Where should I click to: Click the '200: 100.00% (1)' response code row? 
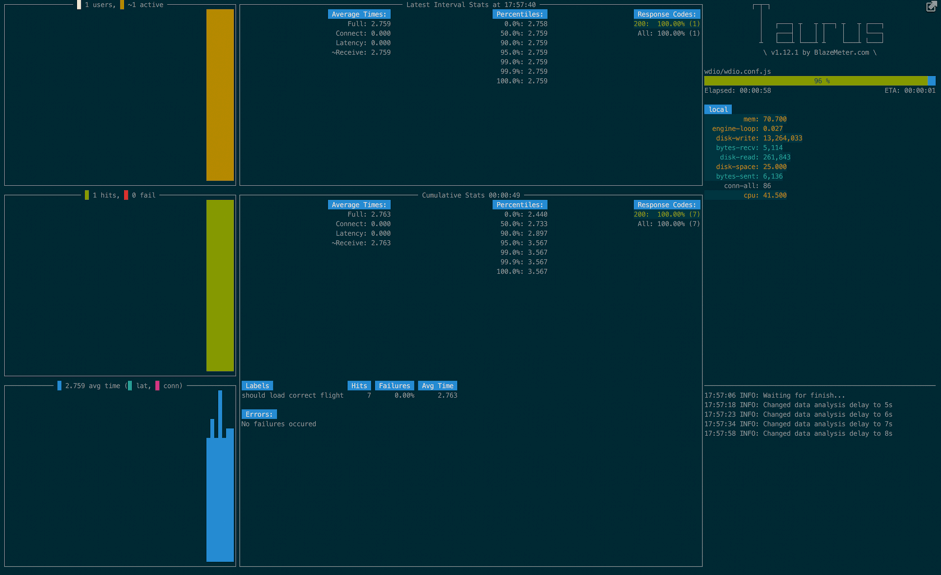667,24
